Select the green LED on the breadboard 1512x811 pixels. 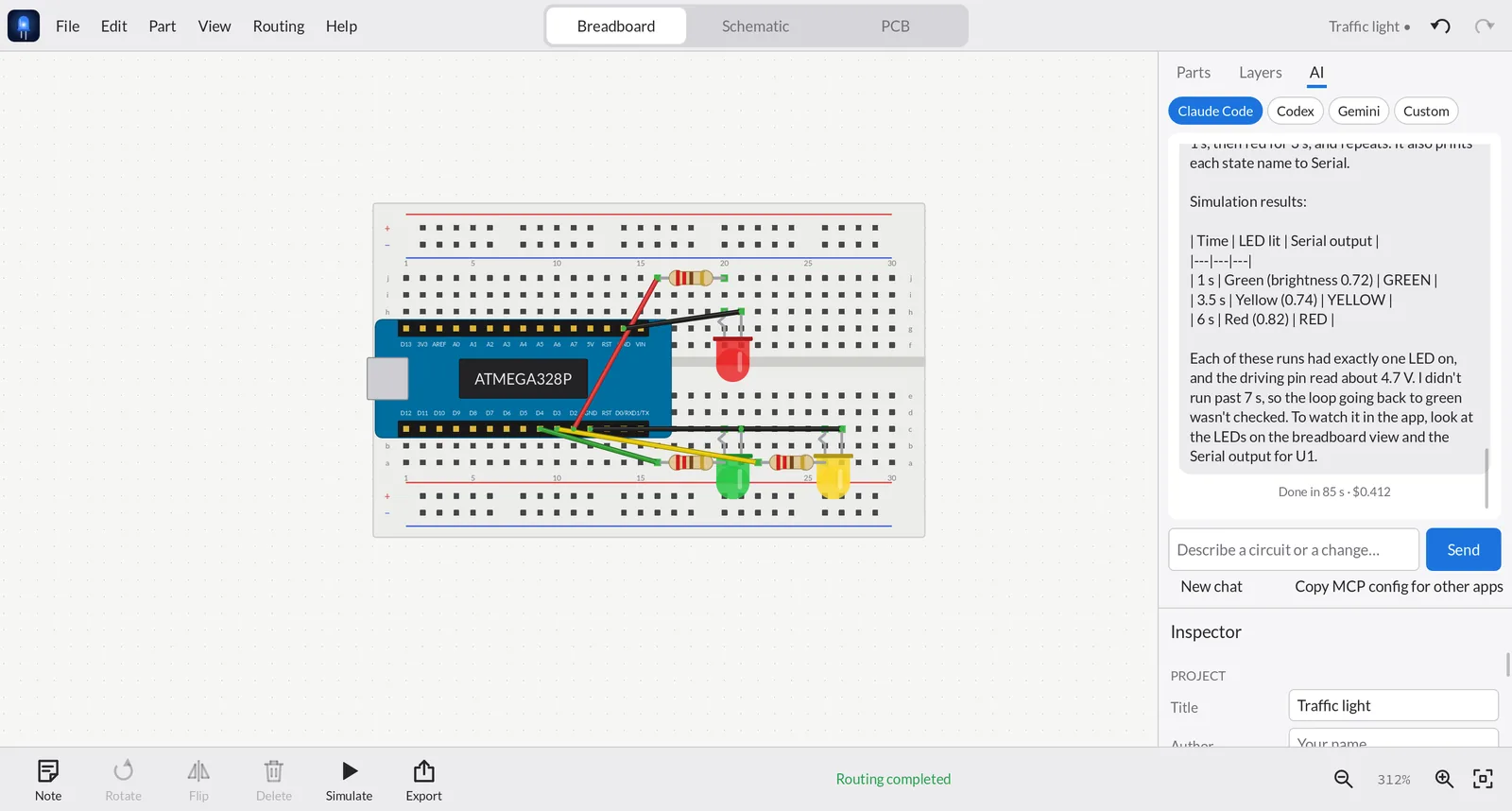tap(732, 475)
